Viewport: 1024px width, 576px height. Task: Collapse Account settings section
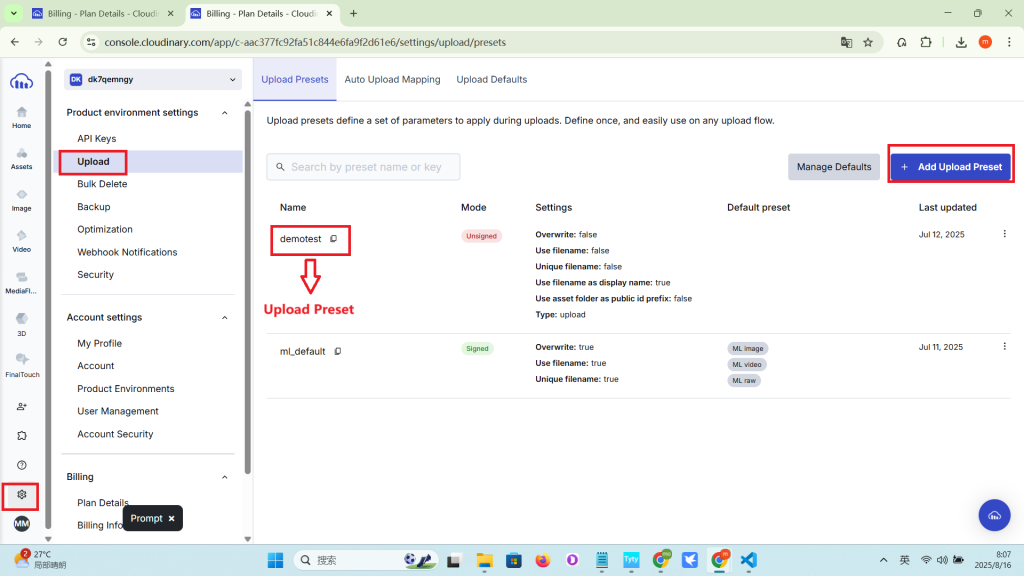tap(225, 317)
